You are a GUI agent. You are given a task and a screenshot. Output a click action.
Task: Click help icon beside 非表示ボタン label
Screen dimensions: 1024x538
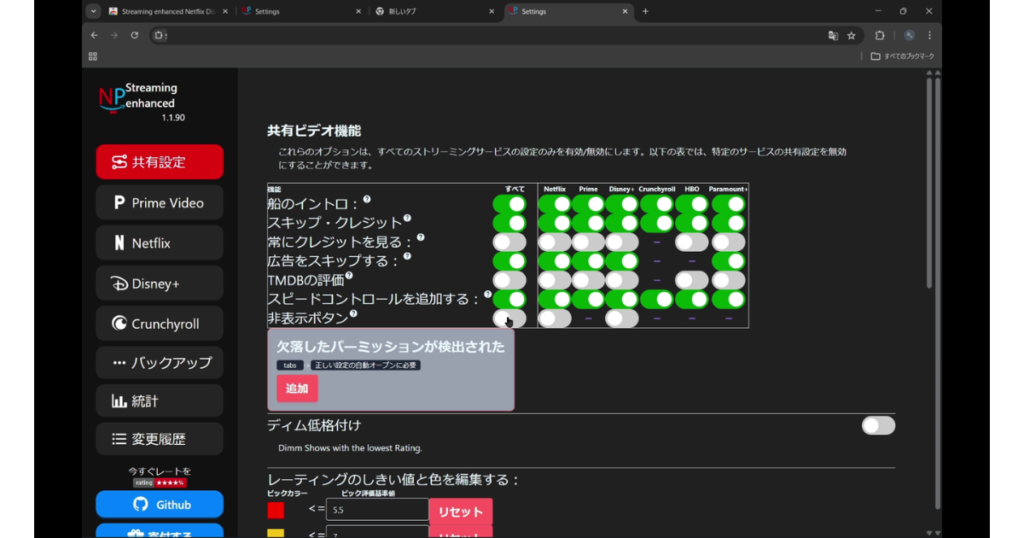tap(354, 315)
